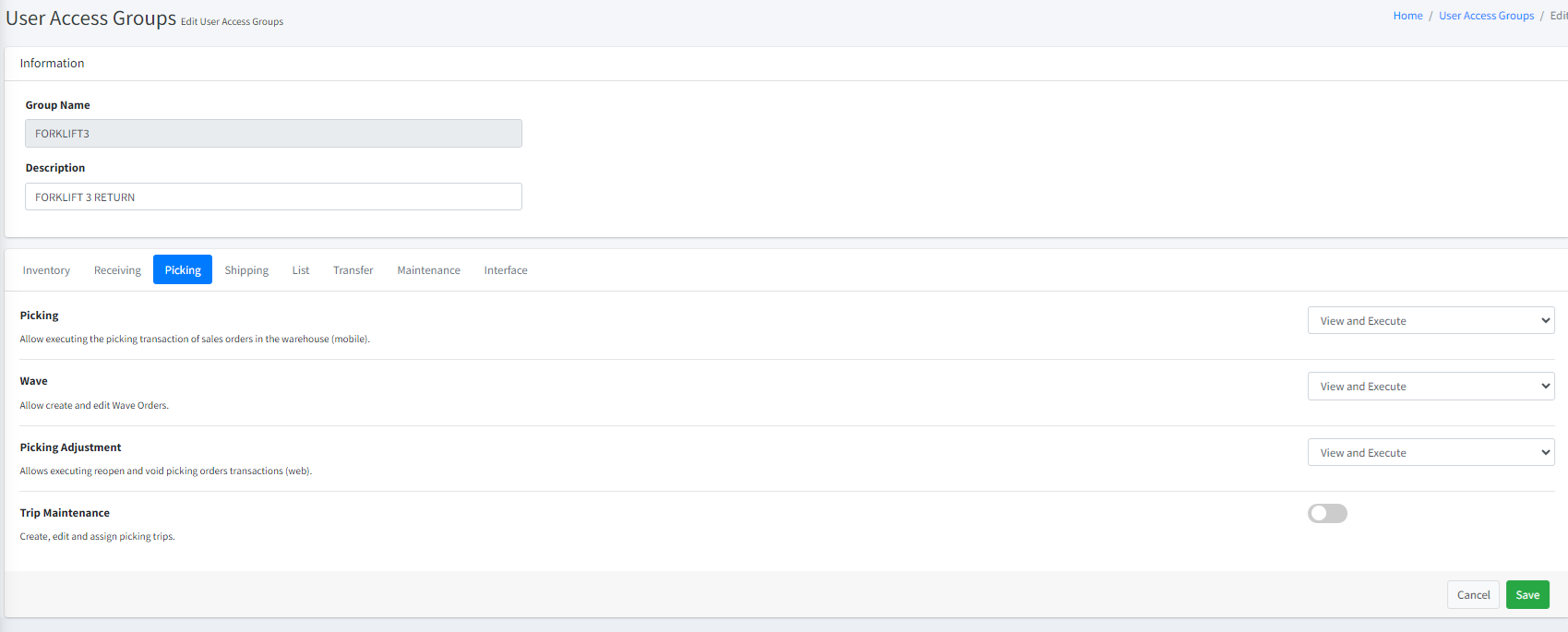Go to the List tab

[301, 270]
